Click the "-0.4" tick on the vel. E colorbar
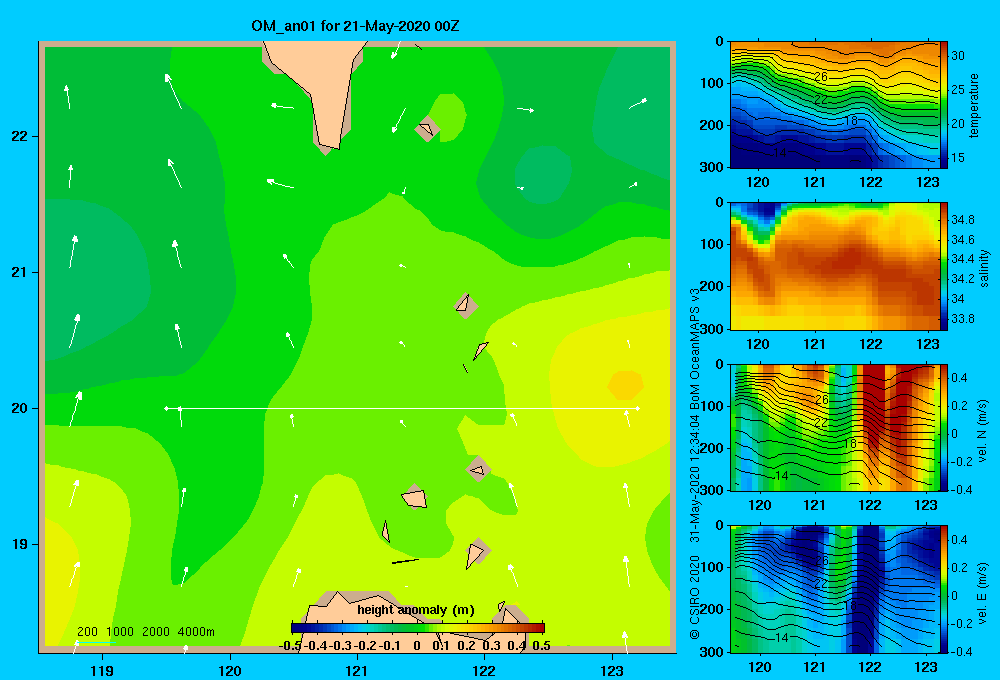1000x680 pixels. point(961,651)
